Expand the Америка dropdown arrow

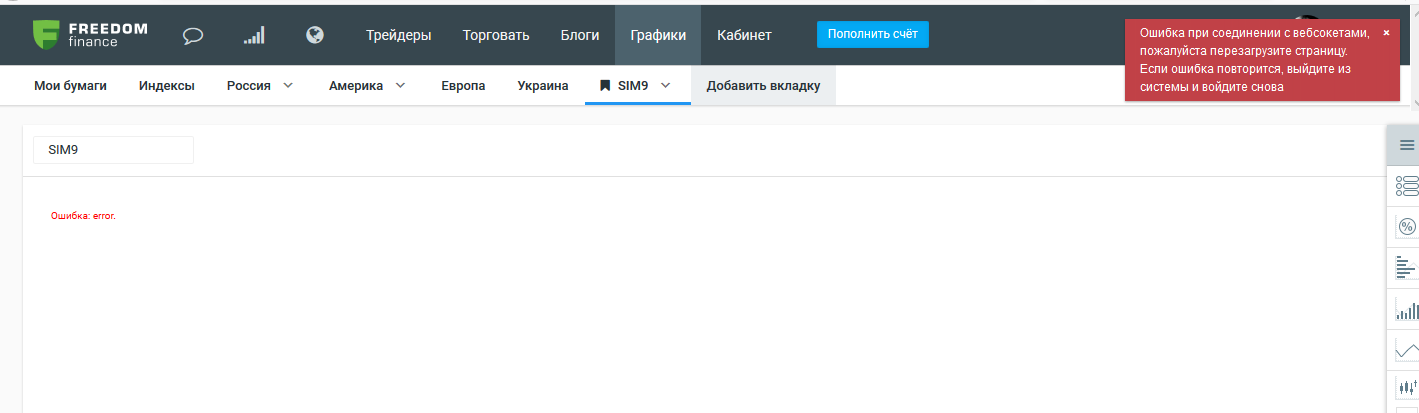click(400, 86)
